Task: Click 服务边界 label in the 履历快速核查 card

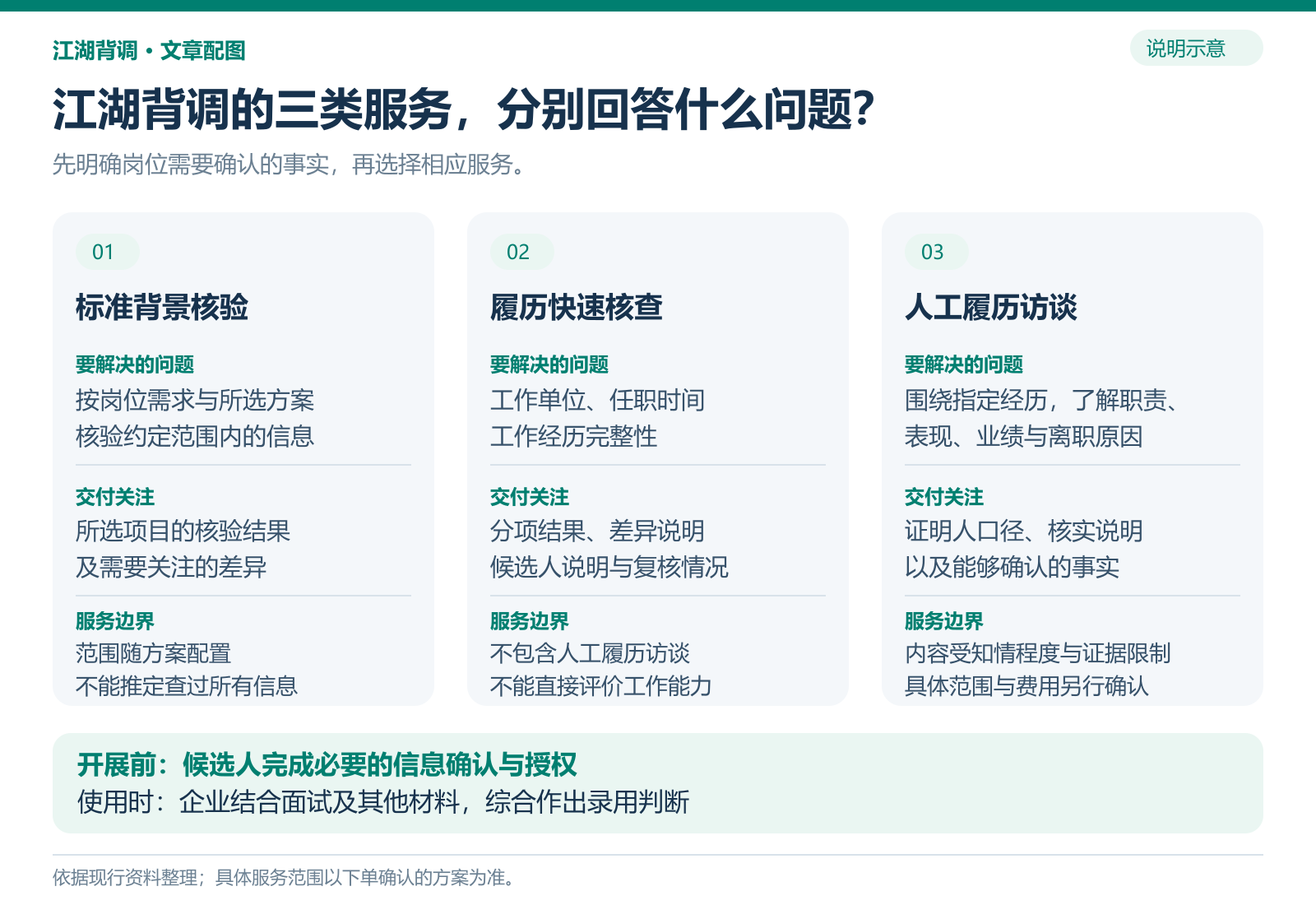Action: tap(530, 621)
